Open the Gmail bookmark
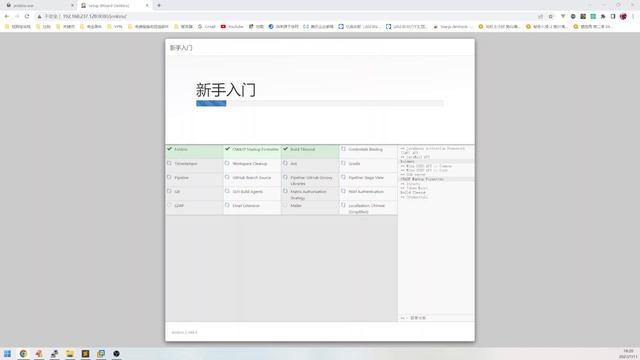The width and height of the screenshot is (640, 360). click(x=207, y=27)
